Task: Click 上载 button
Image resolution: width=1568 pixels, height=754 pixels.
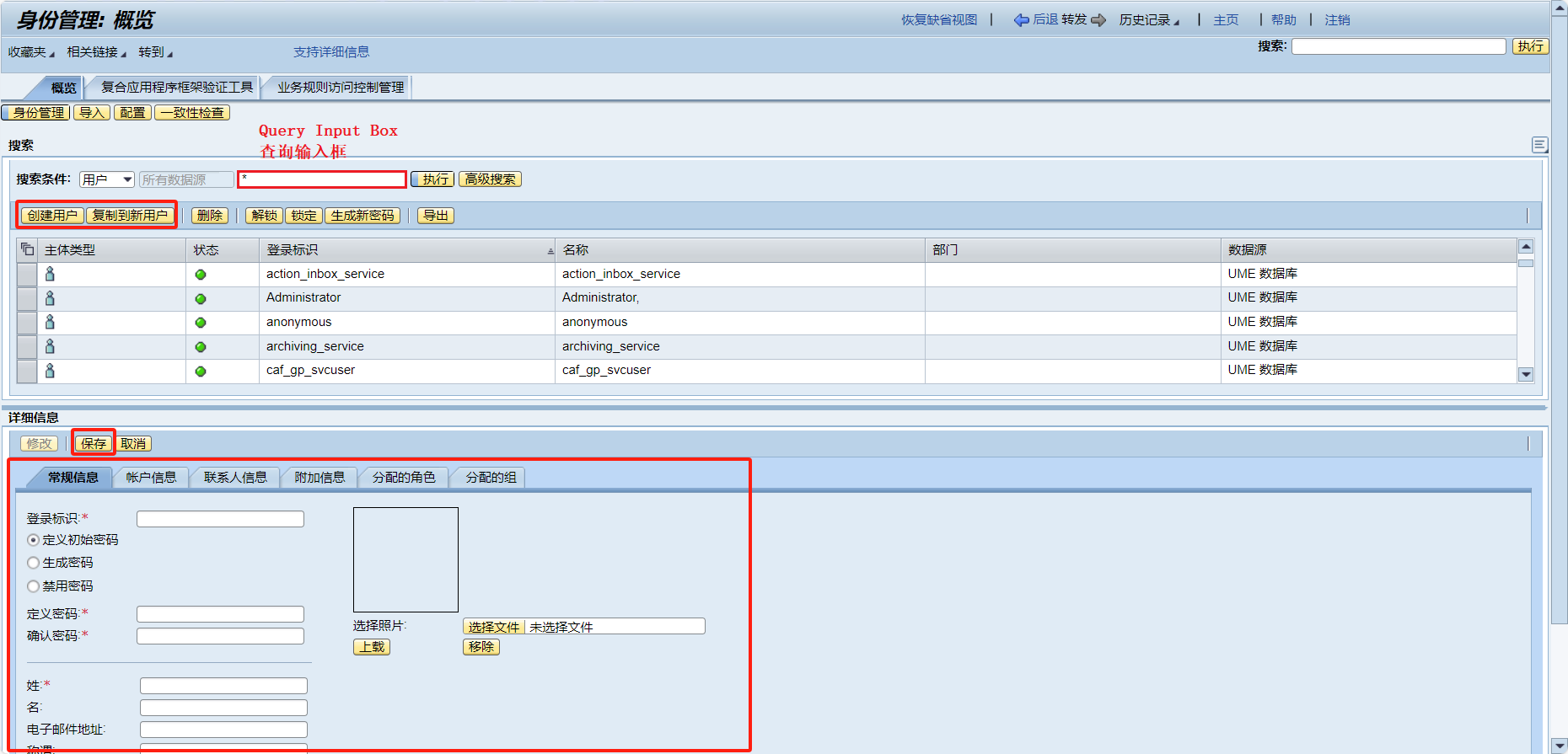Action: (372, 647)
